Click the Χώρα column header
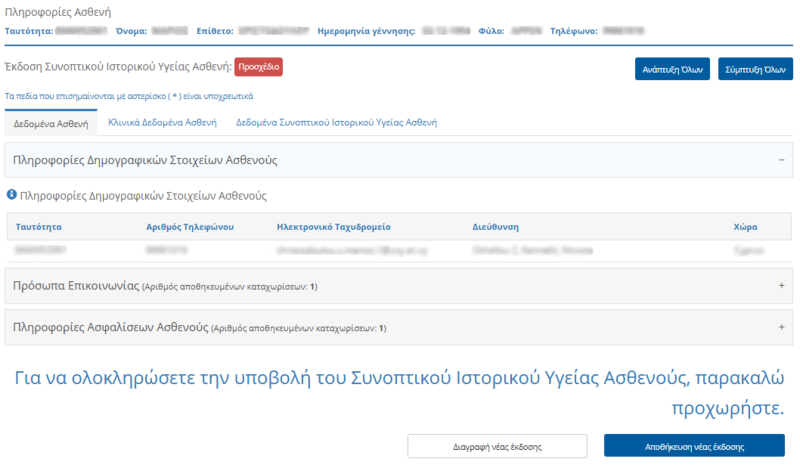This screenshot has width=800, height=468. pos(746,227)
